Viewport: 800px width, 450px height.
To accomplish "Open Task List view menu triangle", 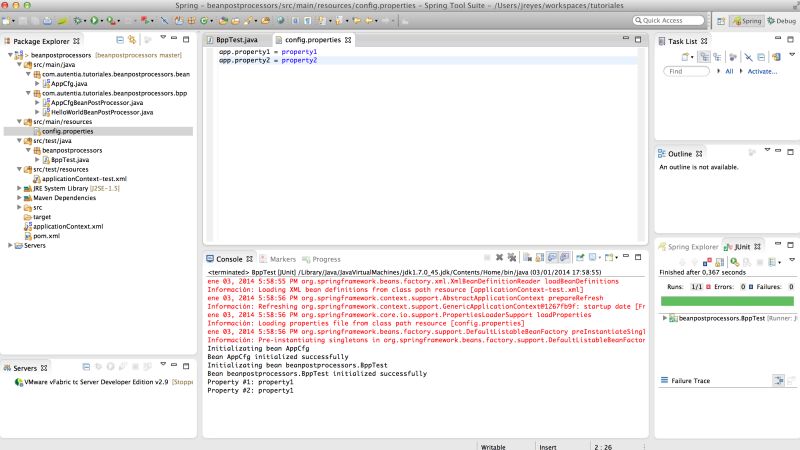I will tap(792, 54).
